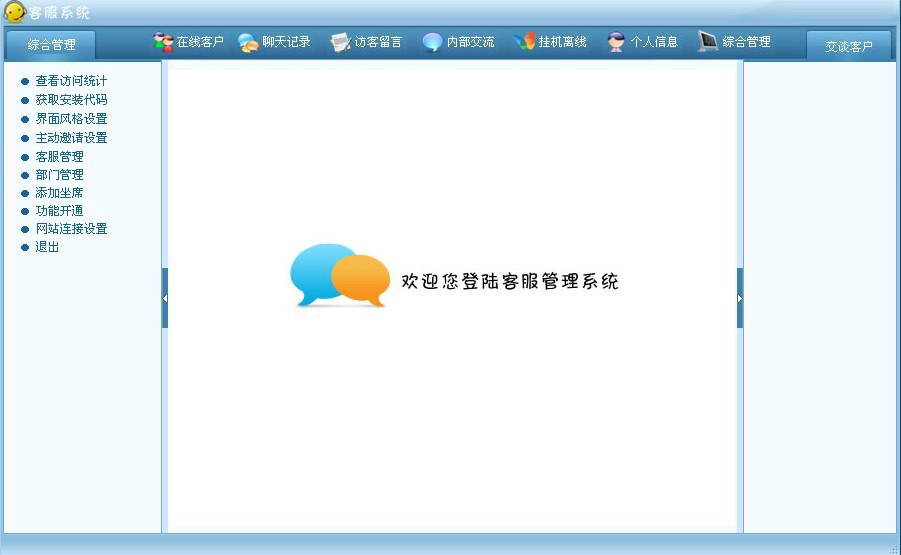Screen dimensions: 901x555
Task: Collapse the left sidebar panel arrow
Action: coord(165,298)
